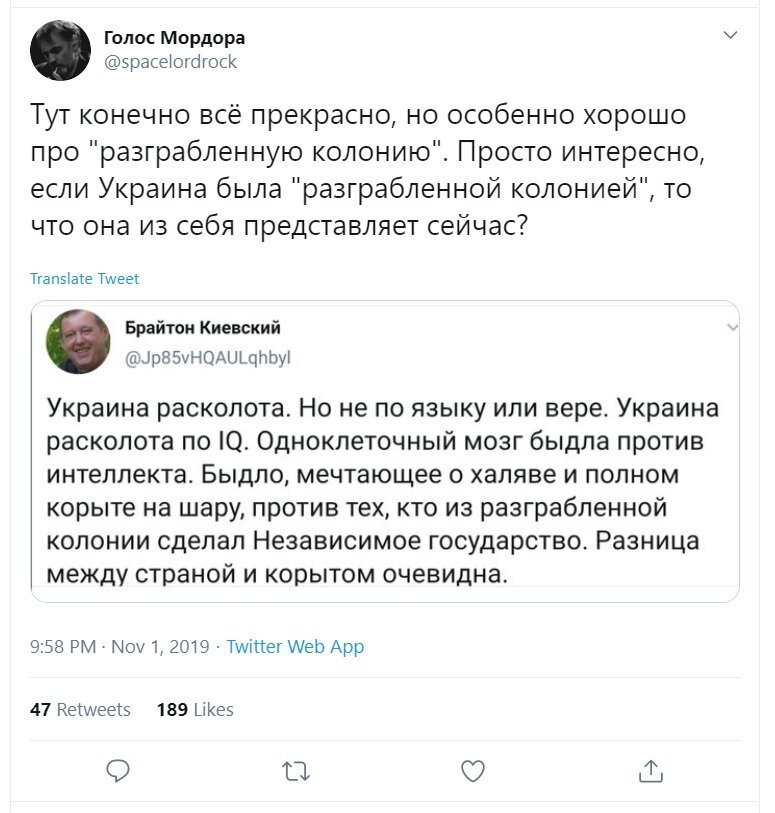
Task: View the 47 Retweets list
Action: pyautogui.click(x=80, y=709)
